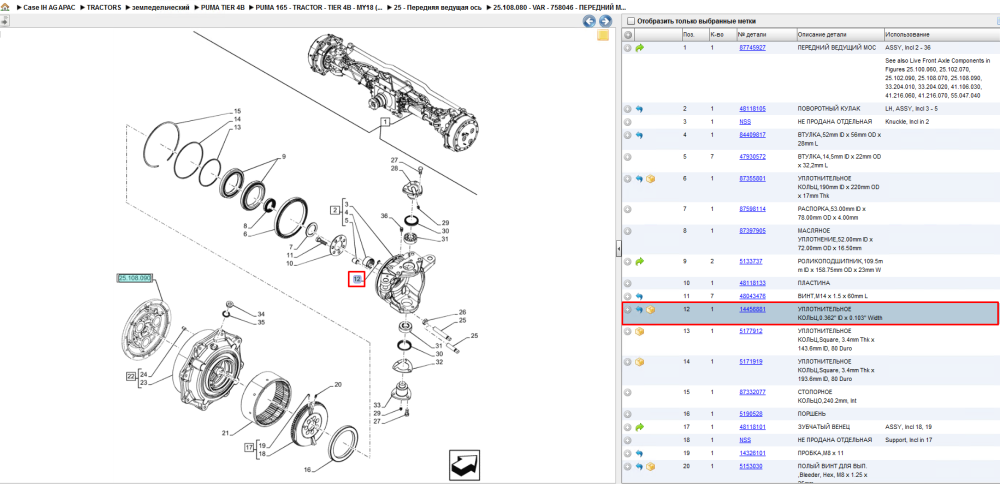Expand the СТОПОРНОЕ КОЛЬЦО row plus button
Viewport: 1000px width, 484px height.
tap(628, 392)
